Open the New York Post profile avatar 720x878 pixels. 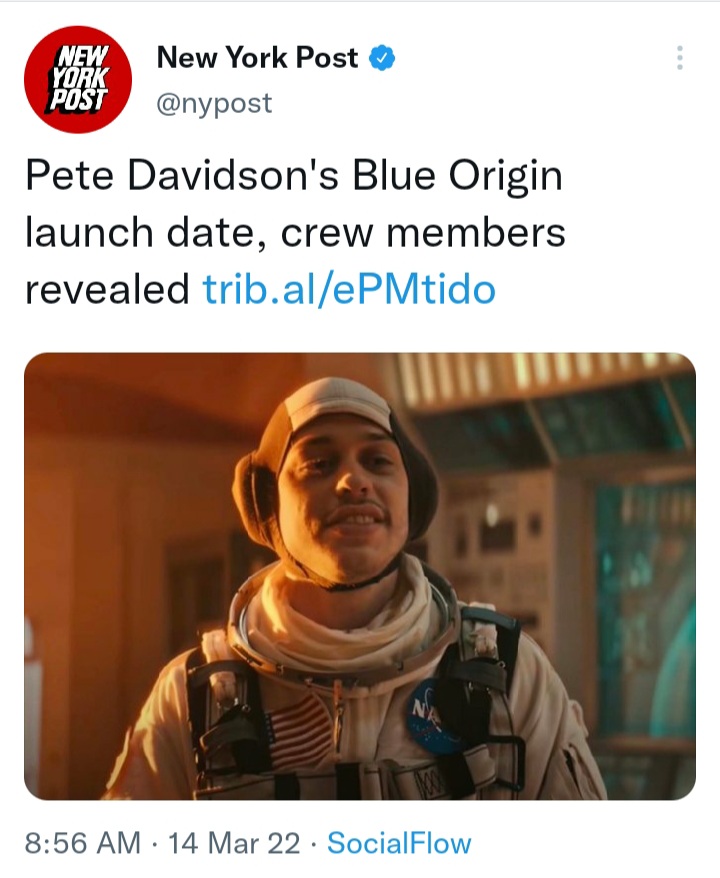[x=78, y=80]
